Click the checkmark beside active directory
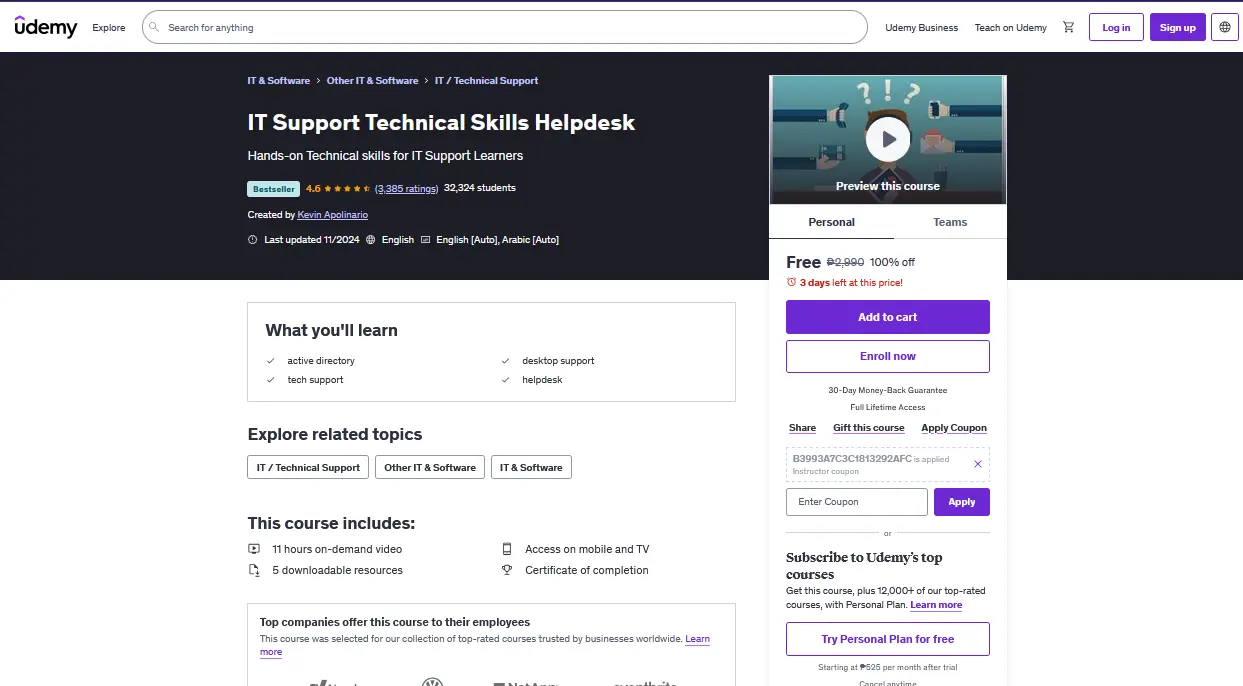The width and height of the screenshot is (1243, 686). (271, 361)
